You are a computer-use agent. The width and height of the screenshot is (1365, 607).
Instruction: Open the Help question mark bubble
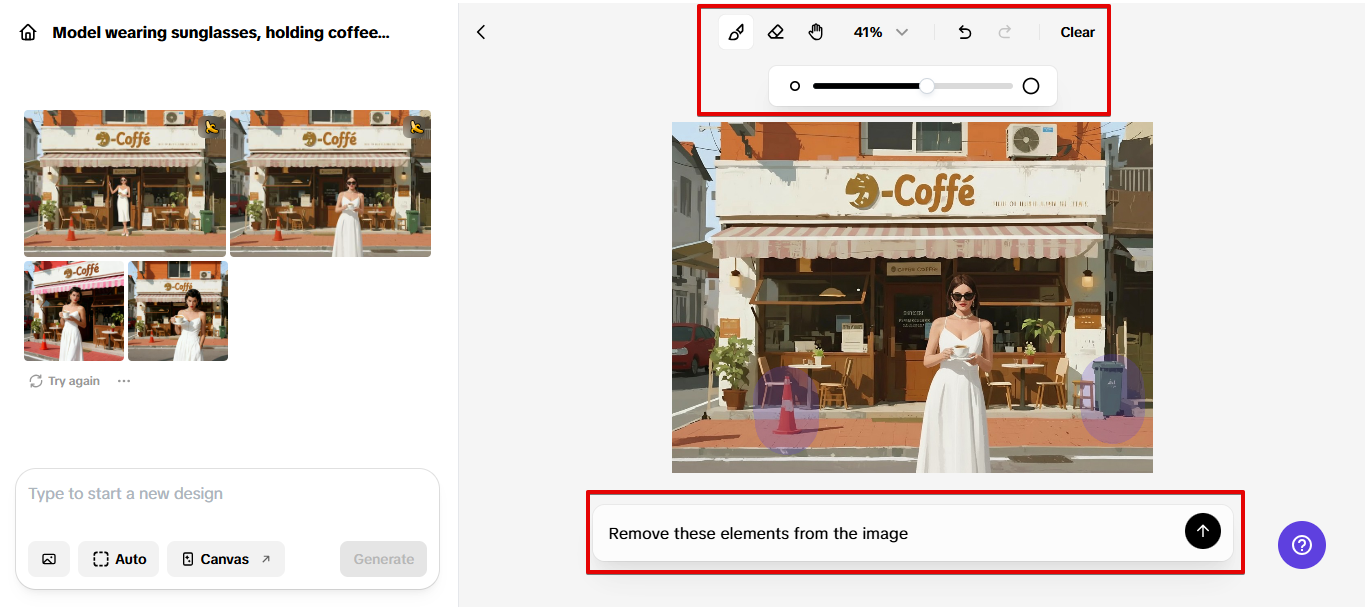tap(1301, 545)
